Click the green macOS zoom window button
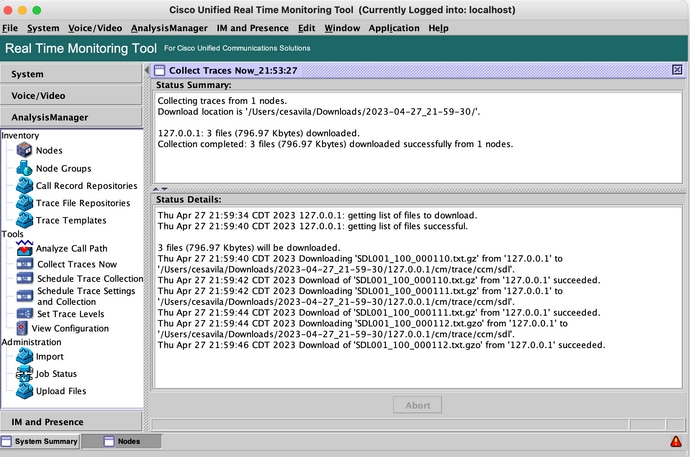The width and height of the screenshot is (690, 457). (37, 10)
